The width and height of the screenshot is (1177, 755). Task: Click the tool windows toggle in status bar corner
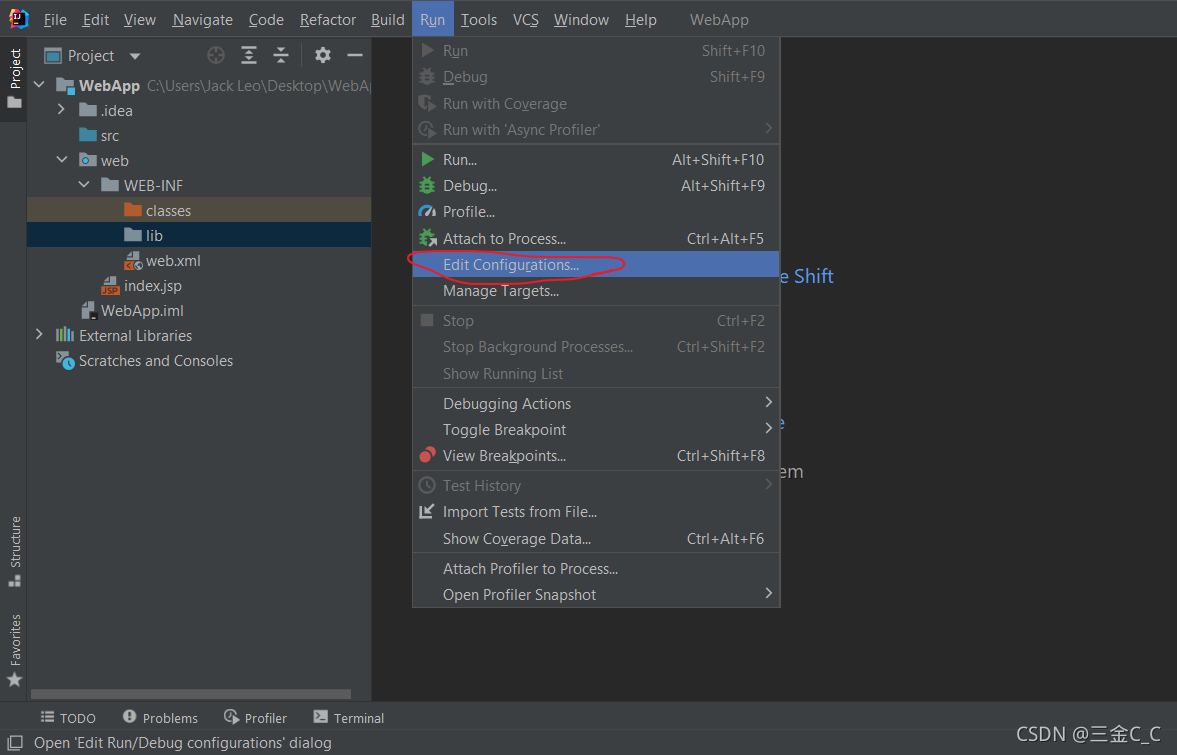coord(15,743)
